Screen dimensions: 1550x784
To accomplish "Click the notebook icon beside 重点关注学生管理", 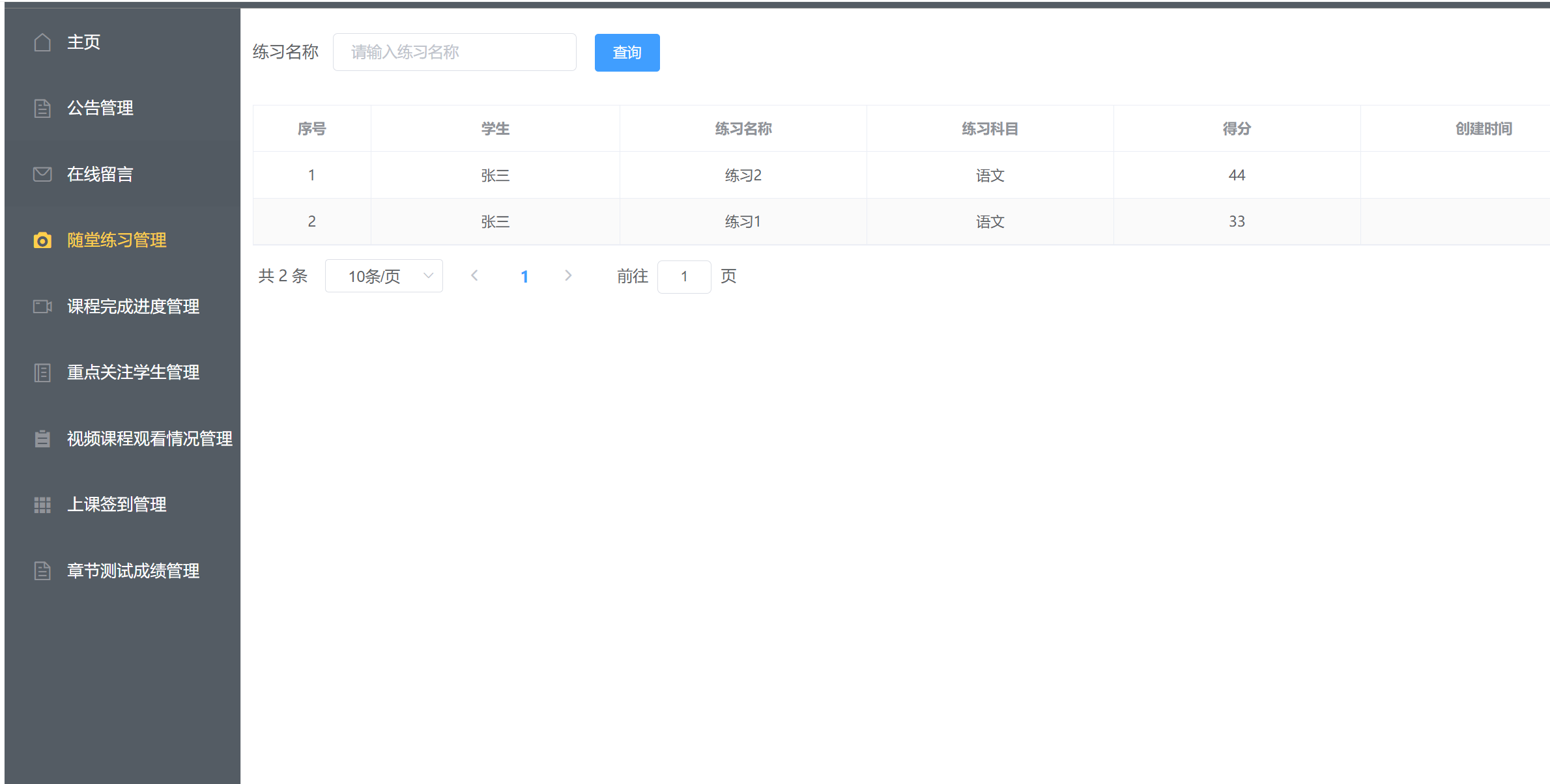I will click(x=42, y=372).
